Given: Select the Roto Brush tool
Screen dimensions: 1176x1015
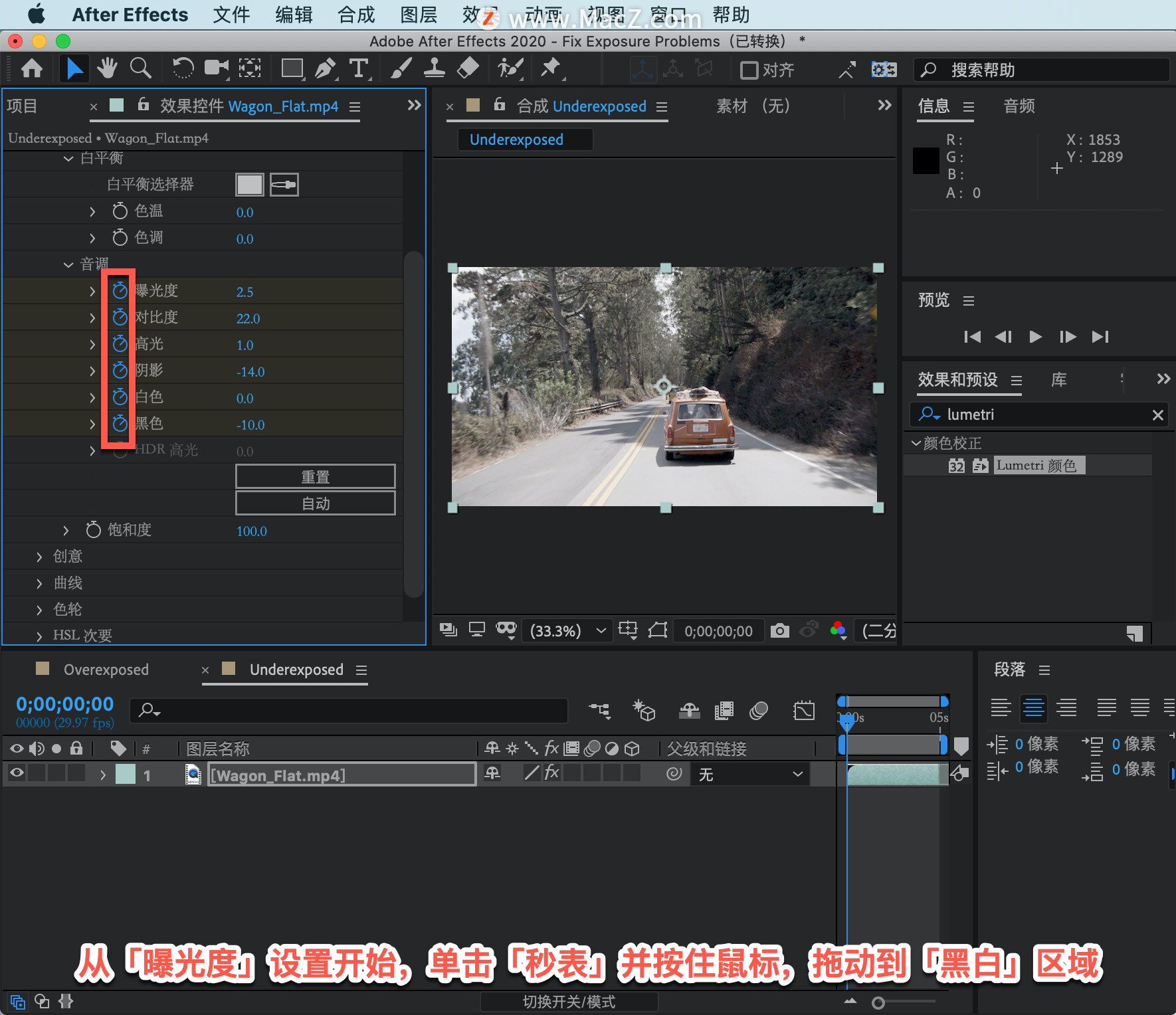Looking at the screenshot, I should tap(510, 68).
